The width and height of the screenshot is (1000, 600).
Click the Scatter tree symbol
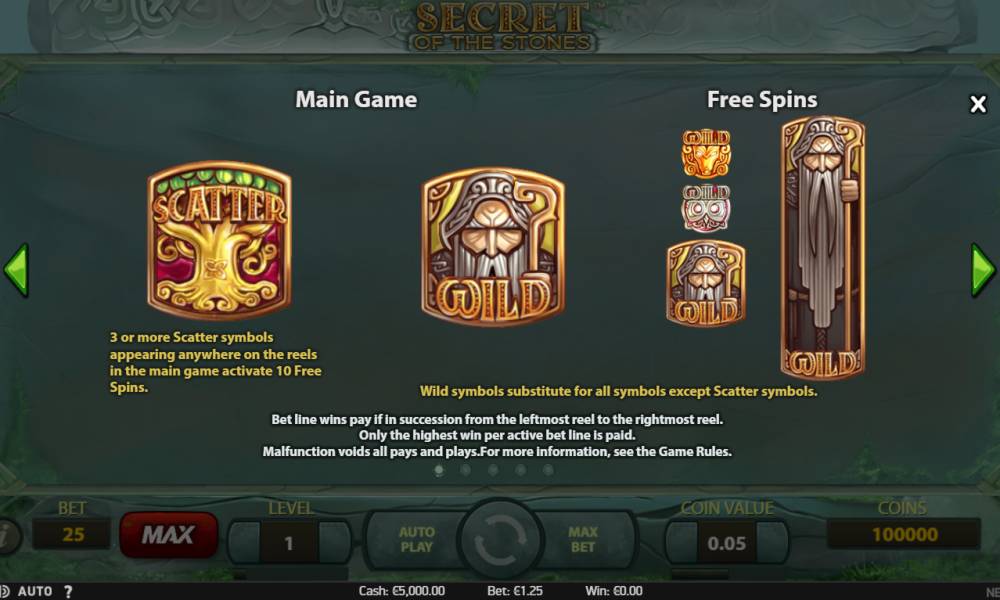[x=219, y=240]
